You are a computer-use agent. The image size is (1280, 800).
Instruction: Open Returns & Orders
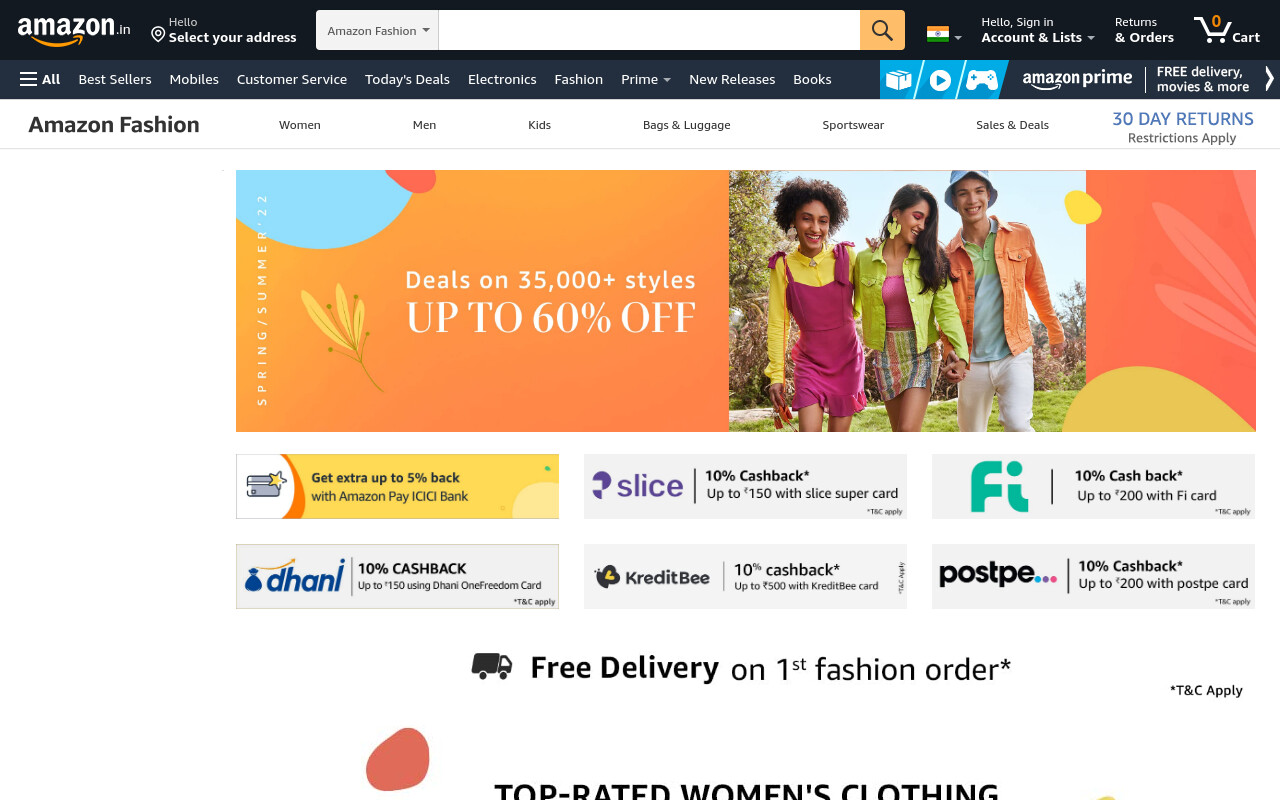click(1144, 30)
